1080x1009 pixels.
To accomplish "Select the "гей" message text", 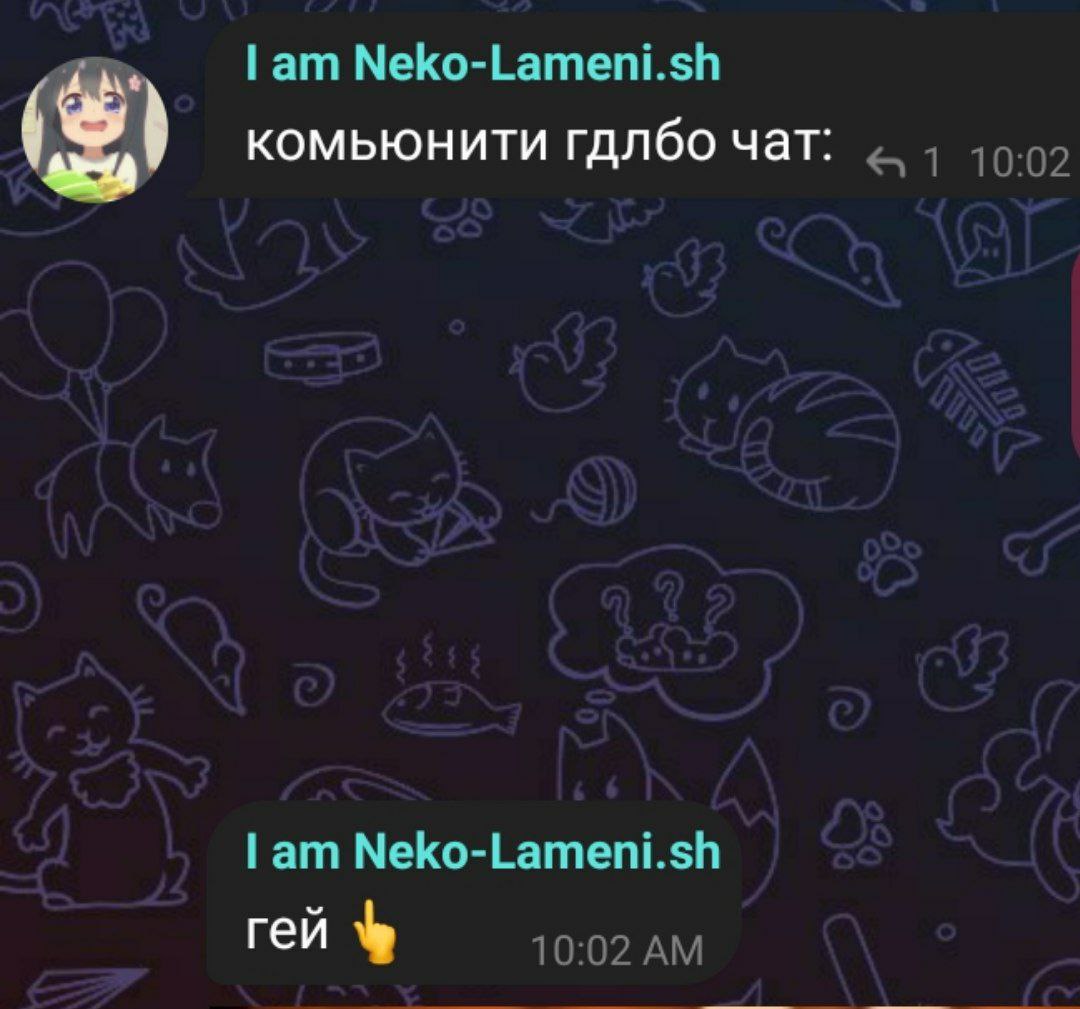I will [287, 933].
